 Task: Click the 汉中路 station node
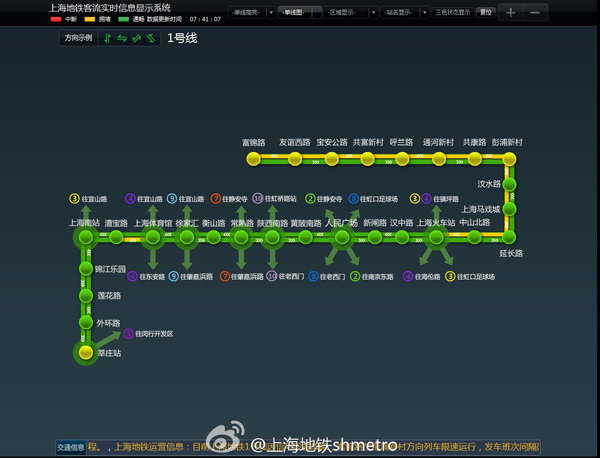(402, 237)
